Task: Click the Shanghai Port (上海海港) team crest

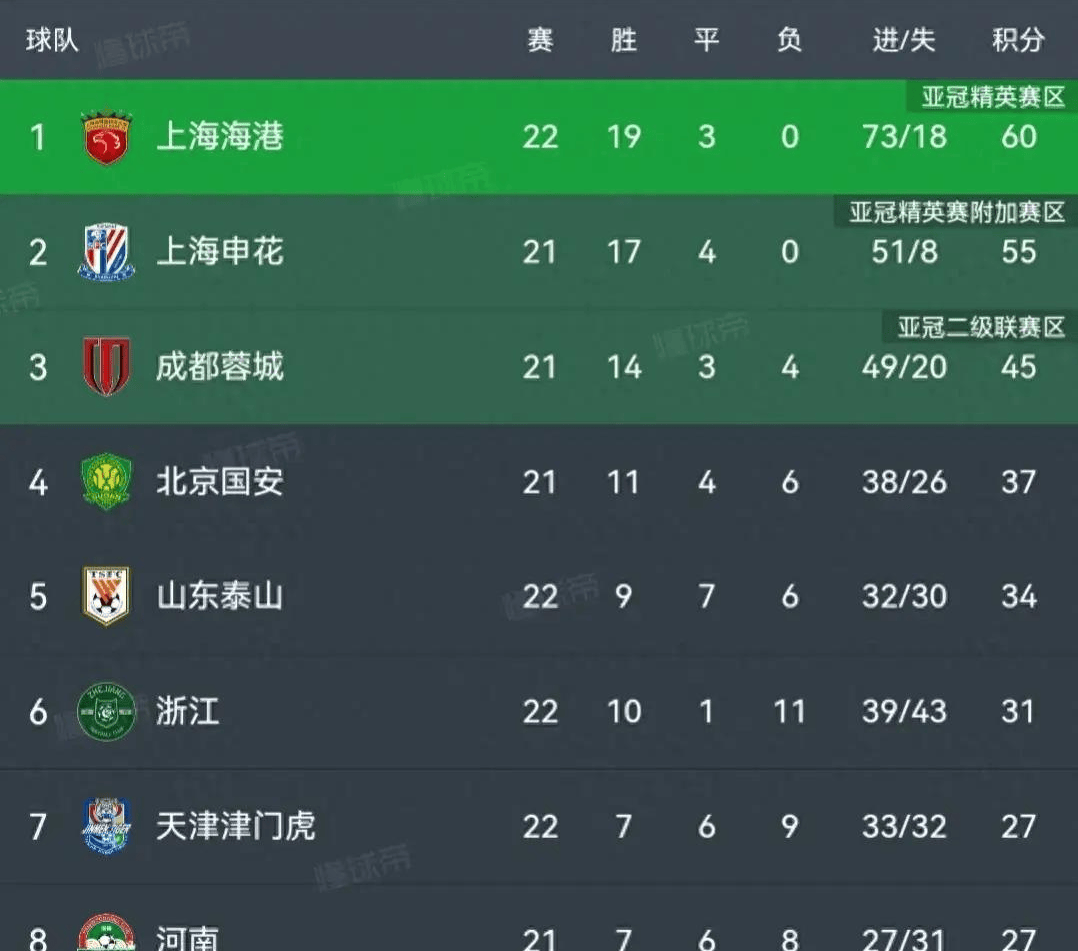Action: coord(106,137)
